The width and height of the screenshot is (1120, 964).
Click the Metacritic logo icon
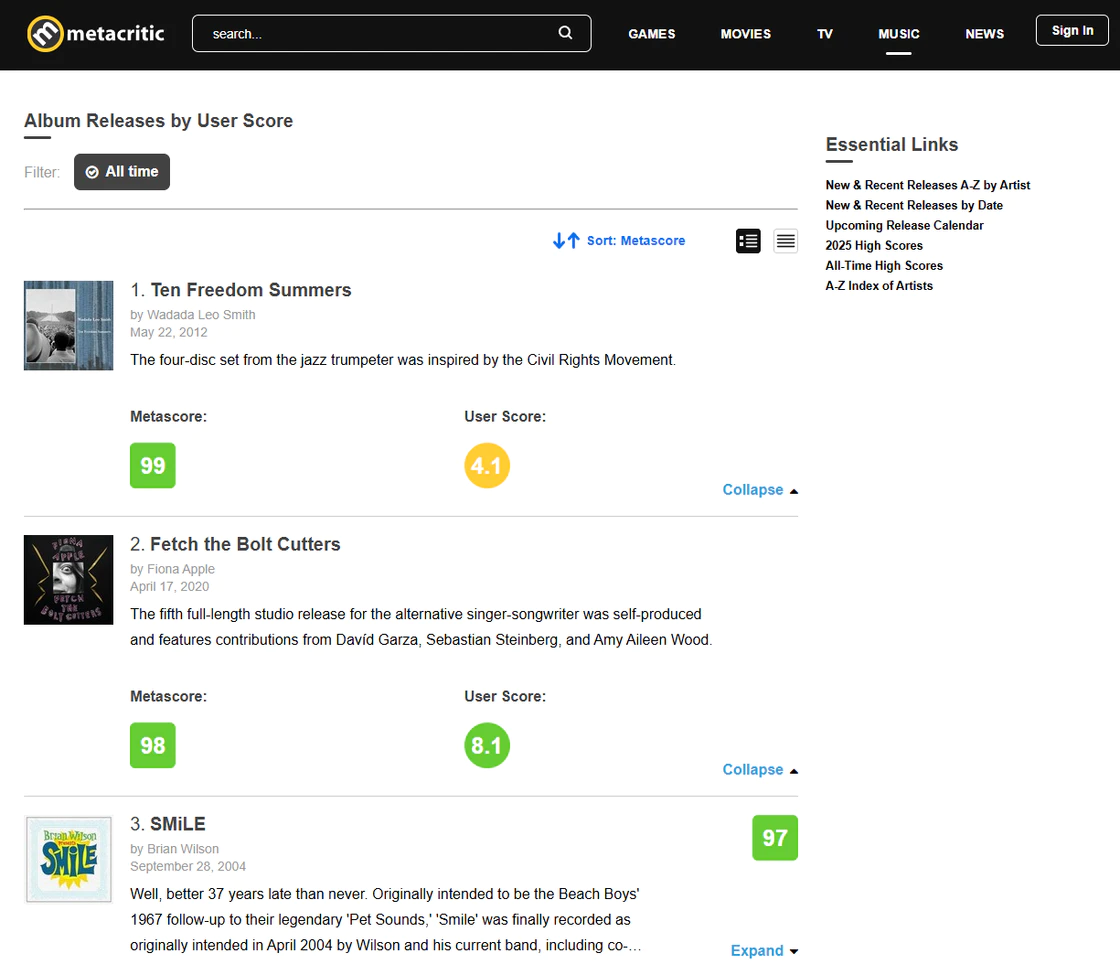(x=44, y=34)
